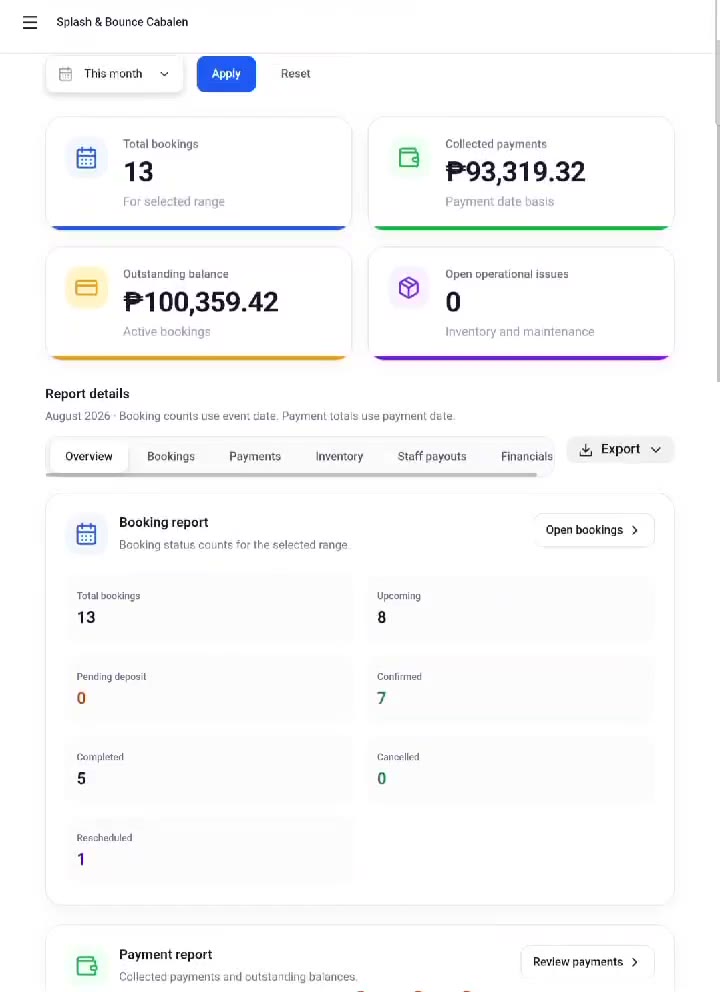The image size is (720, 992).
Task: Click the Total bookings calendar icon
Action: [87, 158]
